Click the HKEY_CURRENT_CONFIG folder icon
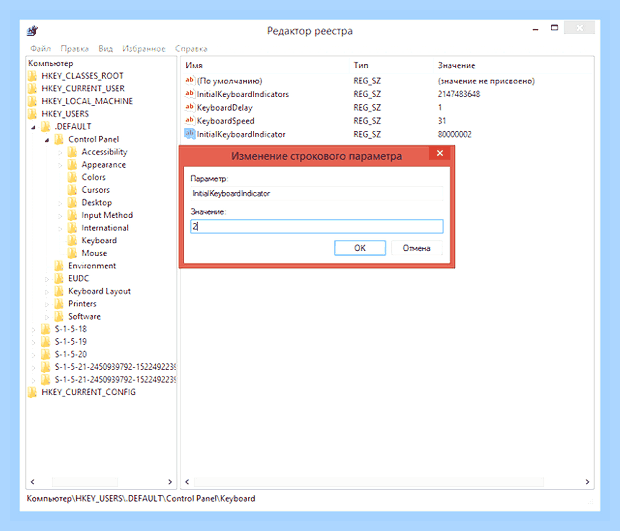The height and width of the screenshot is (531, 620). (32, 392)
